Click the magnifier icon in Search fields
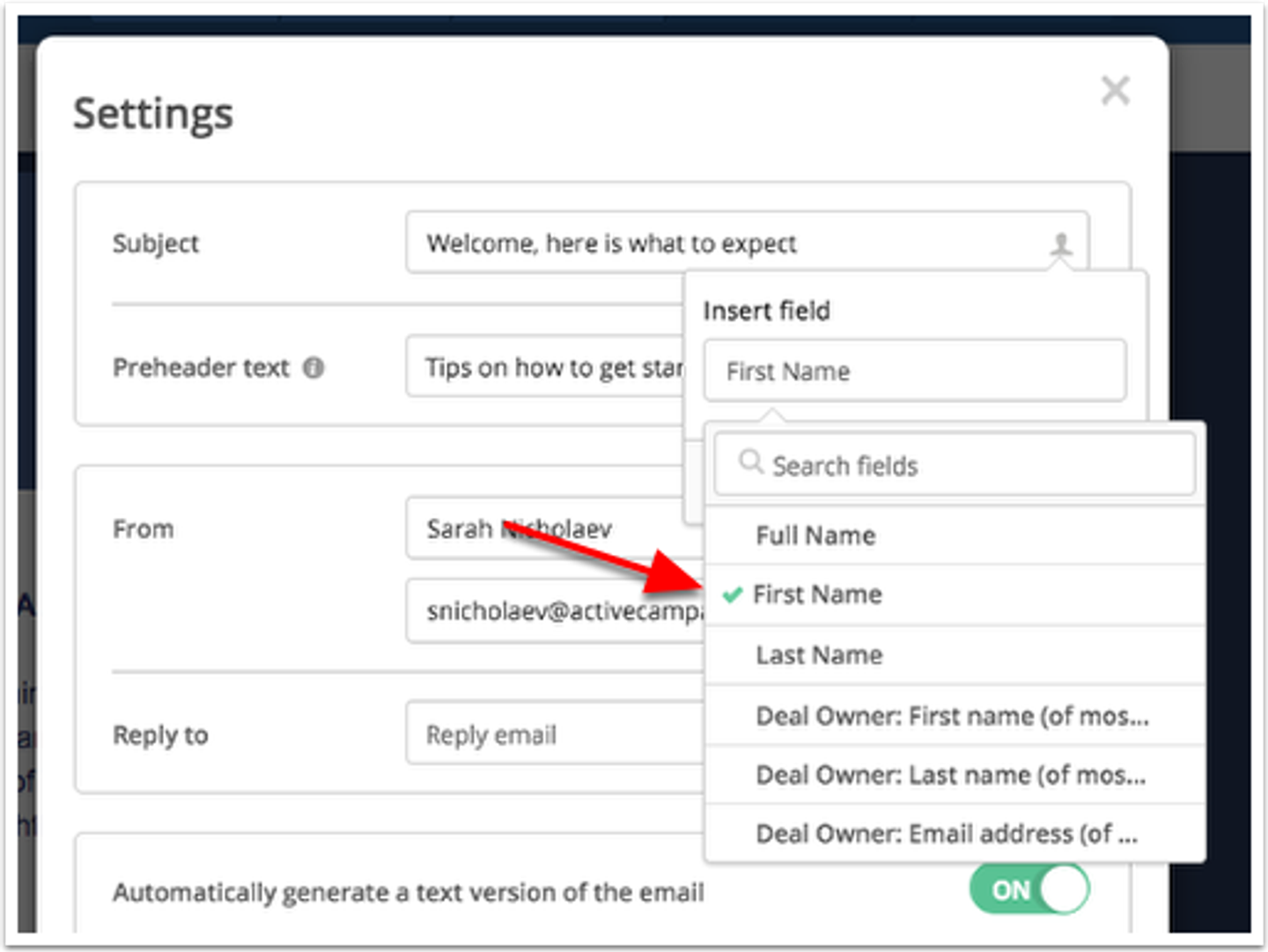The image size is (1268, 952). [751, 463]
